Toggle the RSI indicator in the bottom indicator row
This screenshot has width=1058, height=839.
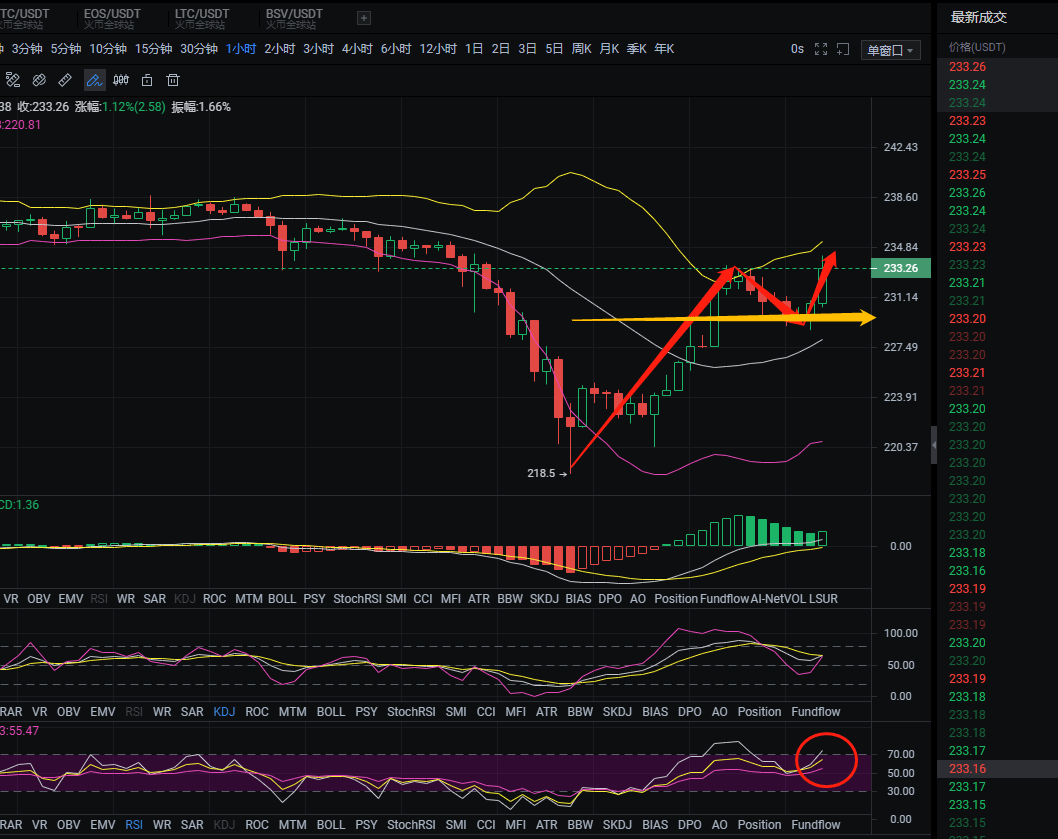134,825
